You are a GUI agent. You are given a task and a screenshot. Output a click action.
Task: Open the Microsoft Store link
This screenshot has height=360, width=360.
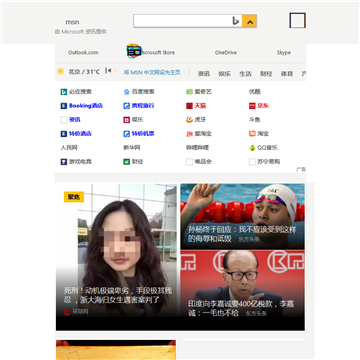[157, 52]
